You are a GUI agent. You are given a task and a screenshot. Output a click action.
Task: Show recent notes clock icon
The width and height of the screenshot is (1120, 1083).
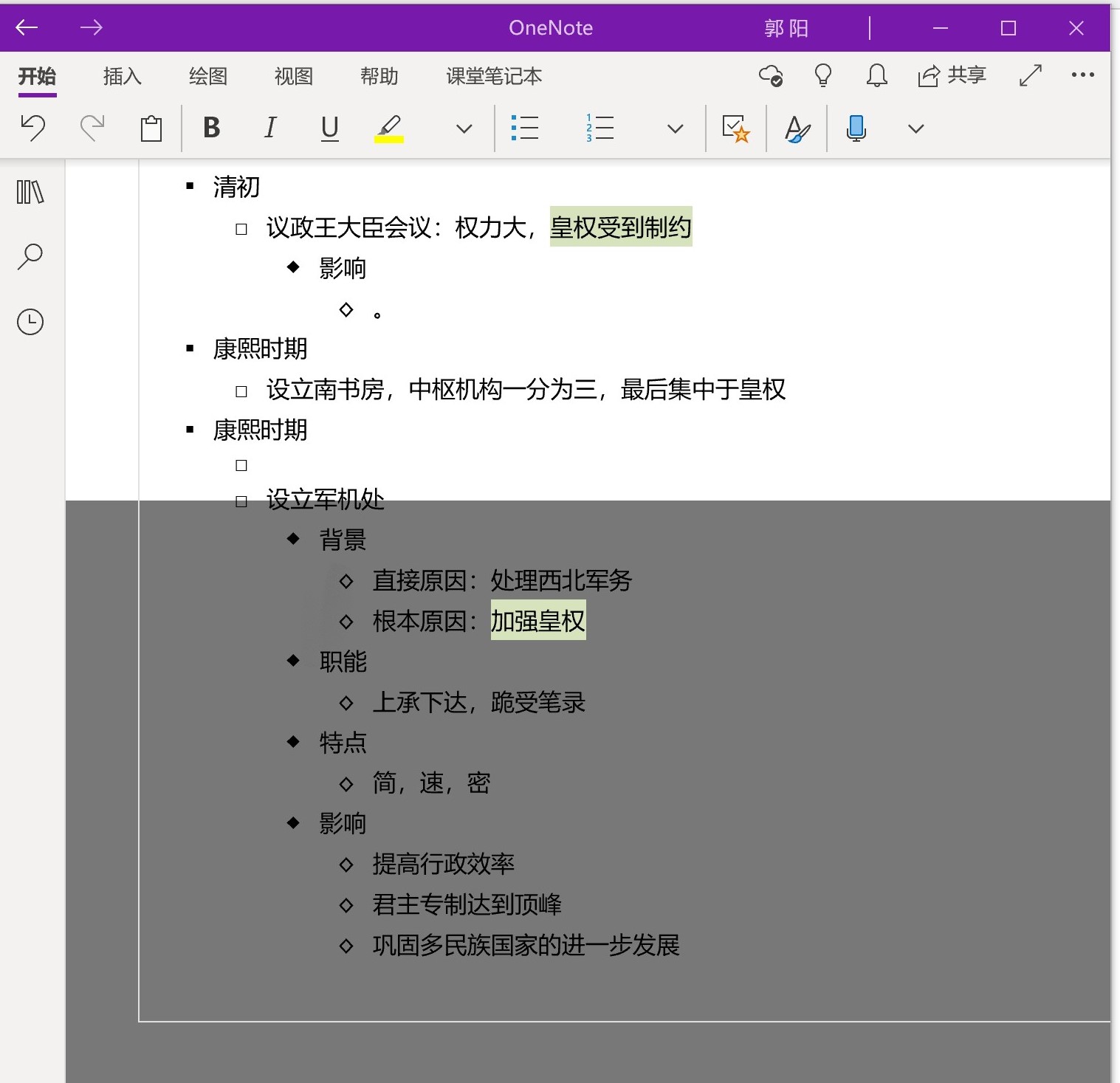[x=30, y=322]
